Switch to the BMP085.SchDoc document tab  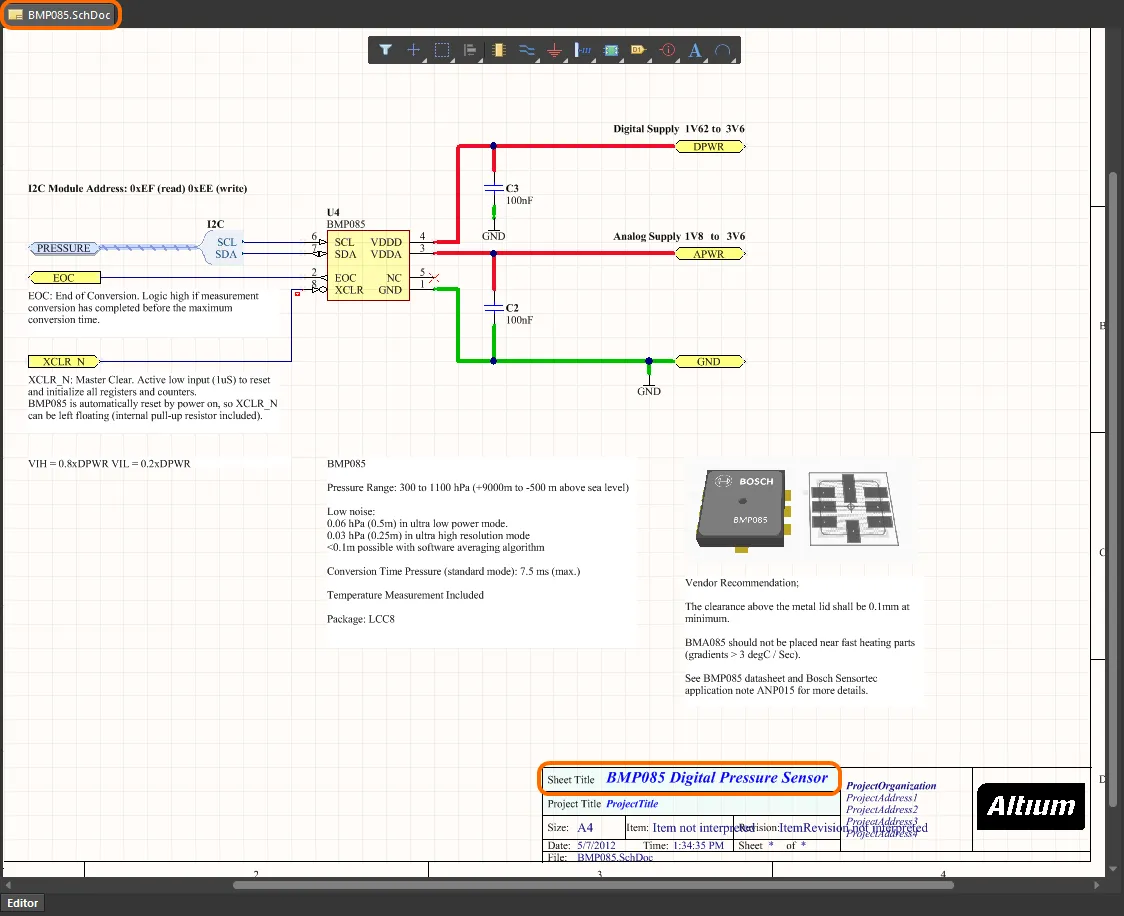click(61, 15)
